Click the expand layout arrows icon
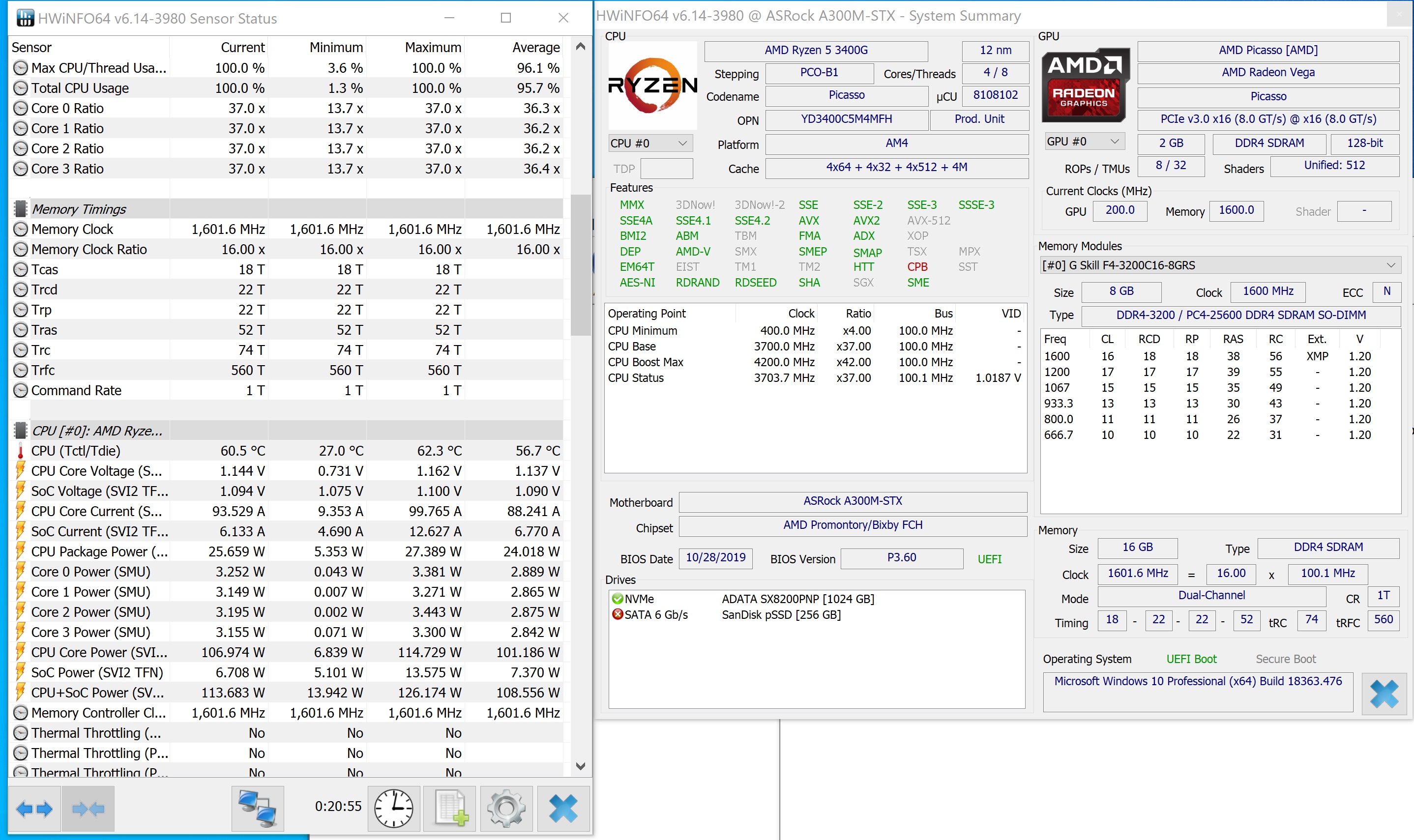 (34, 809)
